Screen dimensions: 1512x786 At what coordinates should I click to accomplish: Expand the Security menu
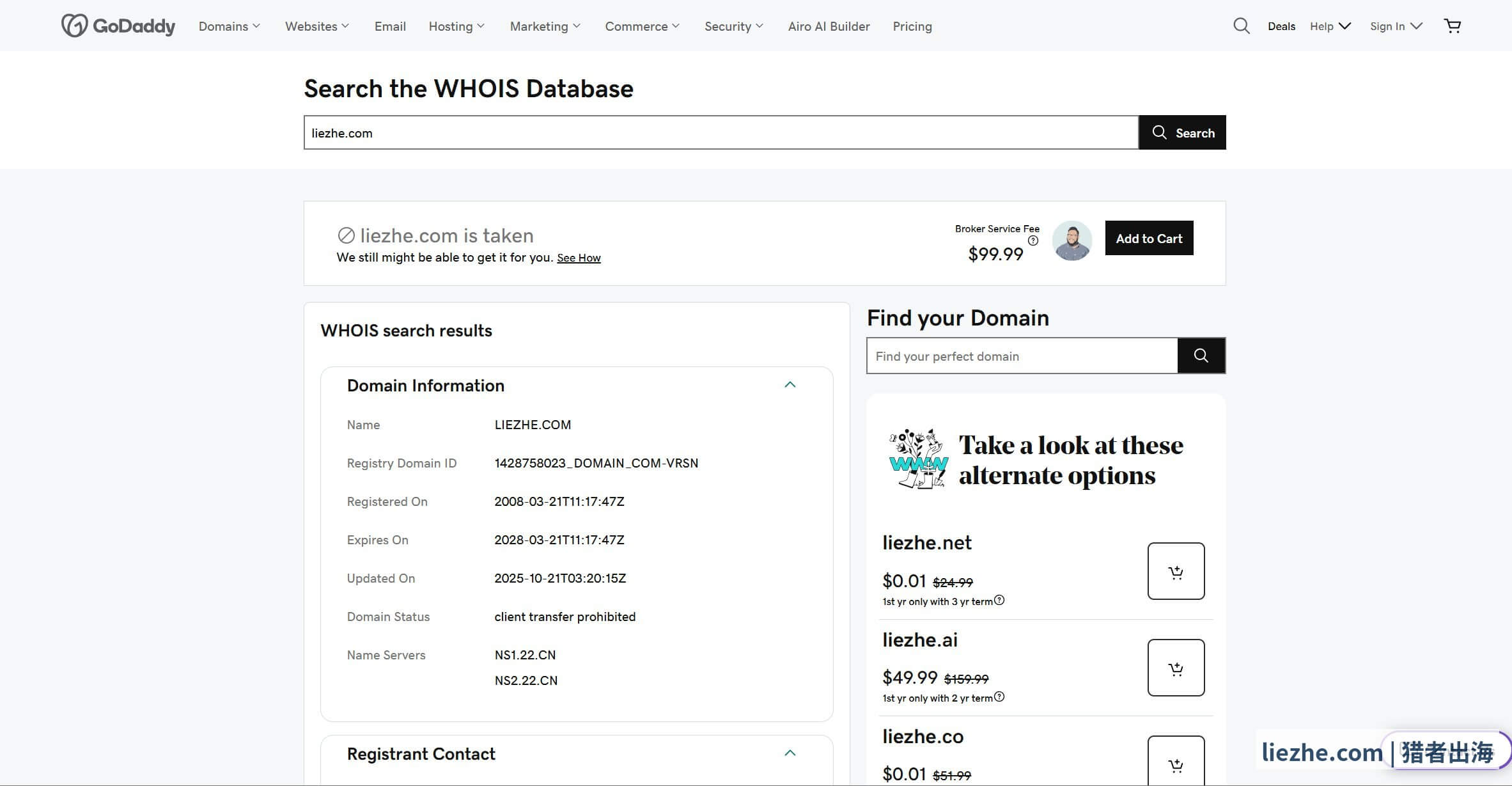(x=733, y=26)
